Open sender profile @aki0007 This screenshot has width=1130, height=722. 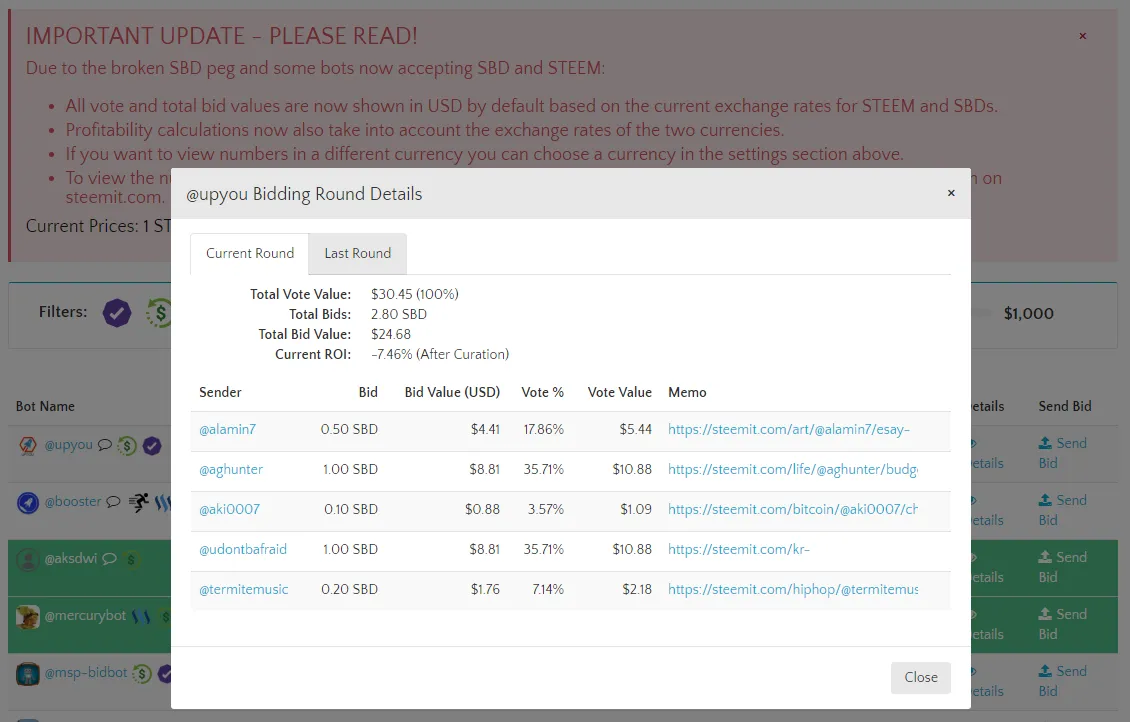click(229, 509)
